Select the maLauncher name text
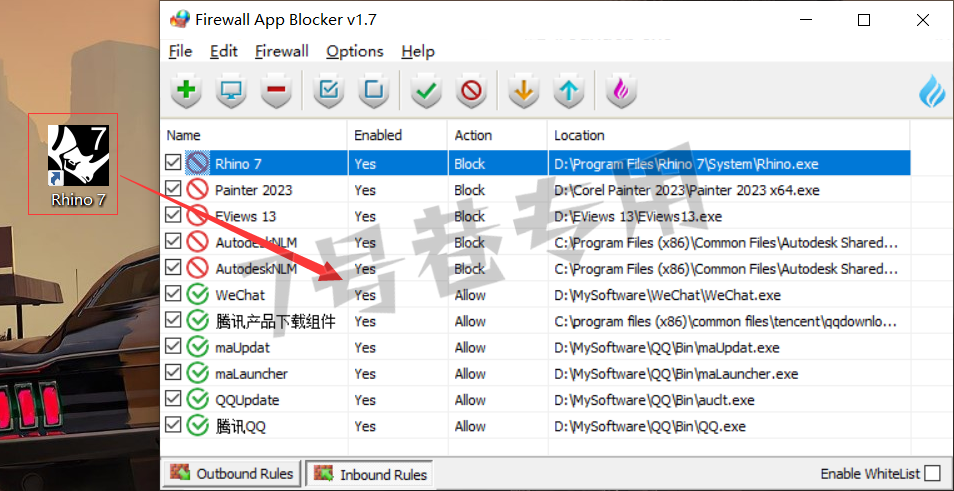This screenshot has height=491, width=954. [251, 374]
